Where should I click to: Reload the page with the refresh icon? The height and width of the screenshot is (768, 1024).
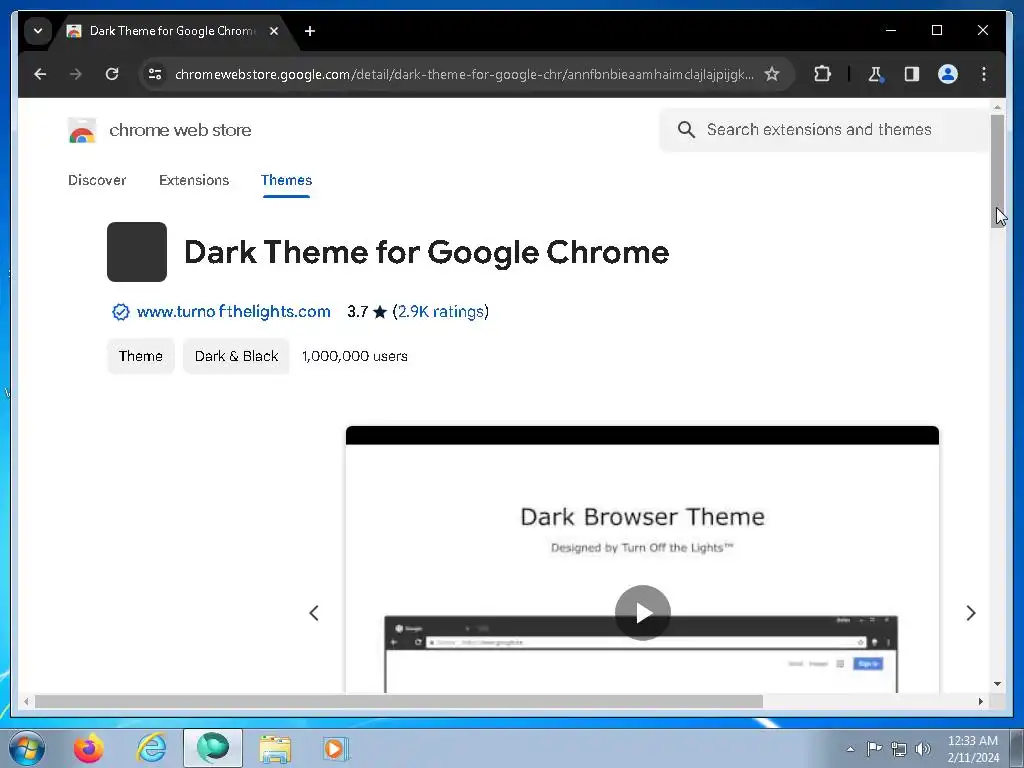click(112, 74)
